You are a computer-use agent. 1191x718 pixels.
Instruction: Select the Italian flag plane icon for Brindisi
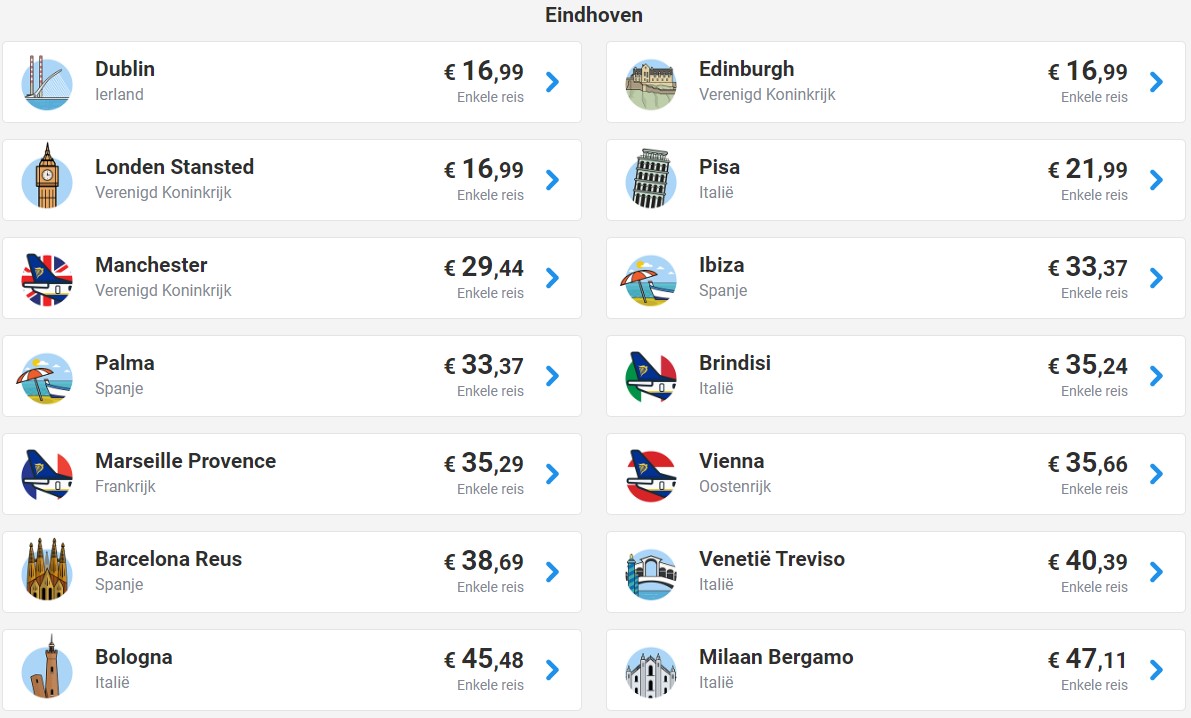(651, 377)
